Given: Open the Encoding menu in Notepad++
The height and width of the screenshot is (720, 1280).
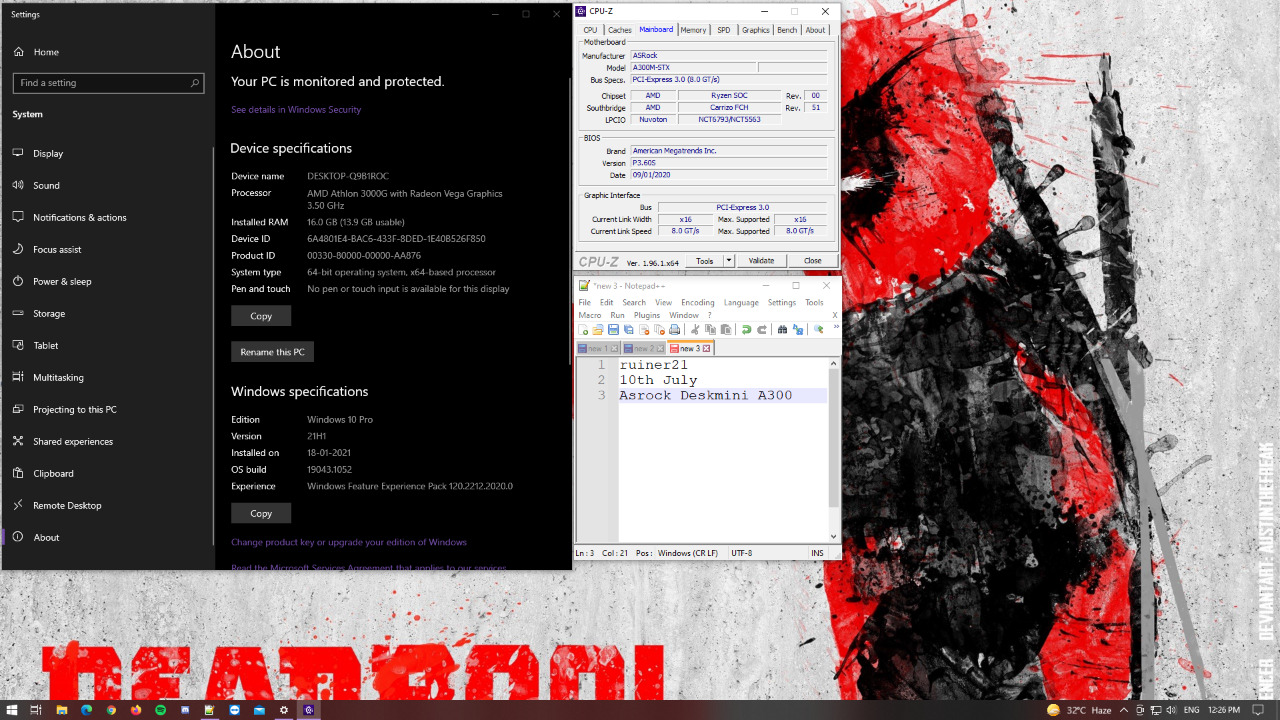Looking at the screenshot, I should 697,302.
